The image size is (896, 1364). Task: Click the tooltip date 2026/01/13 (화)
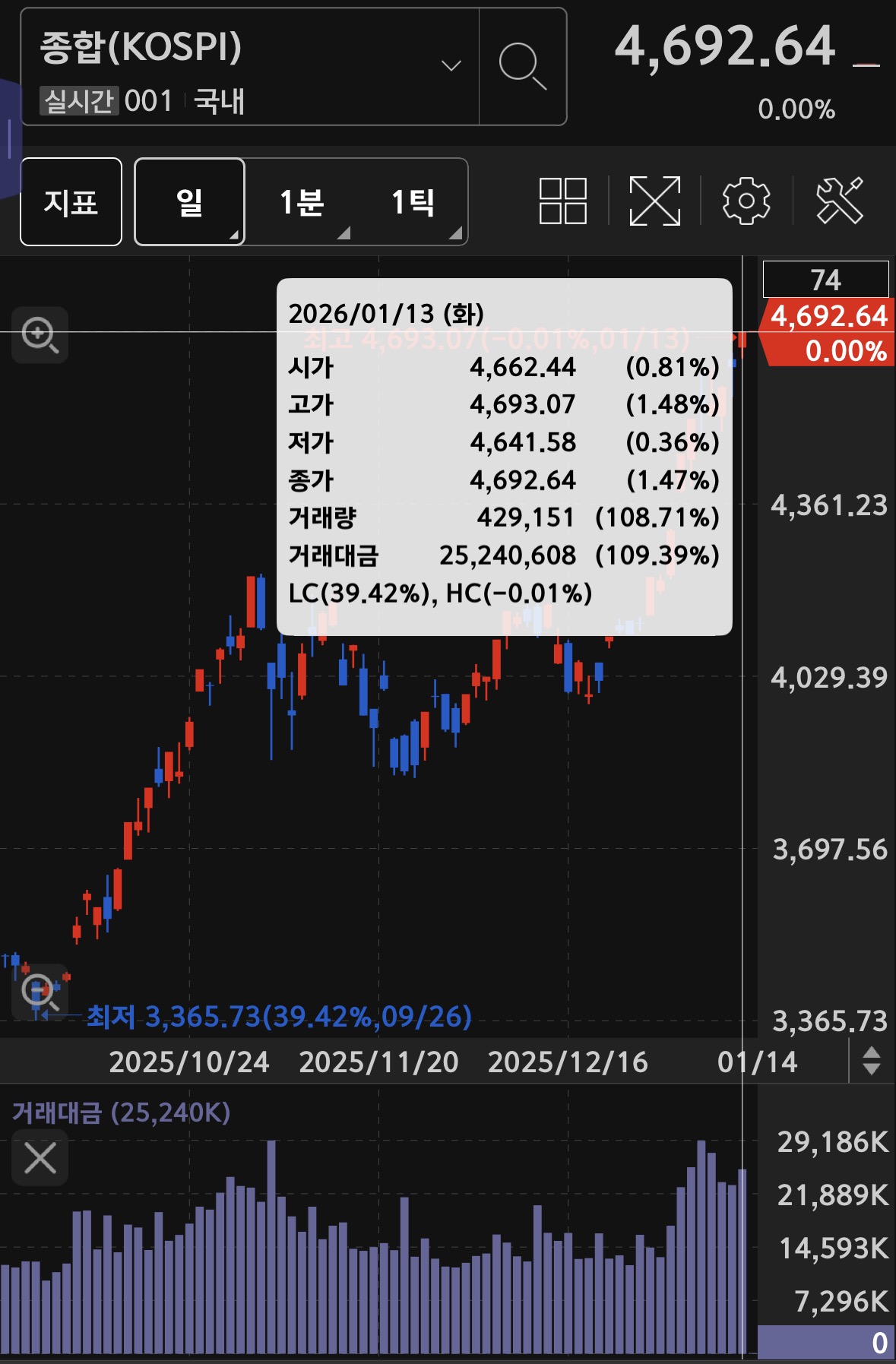tap(386, 314)
